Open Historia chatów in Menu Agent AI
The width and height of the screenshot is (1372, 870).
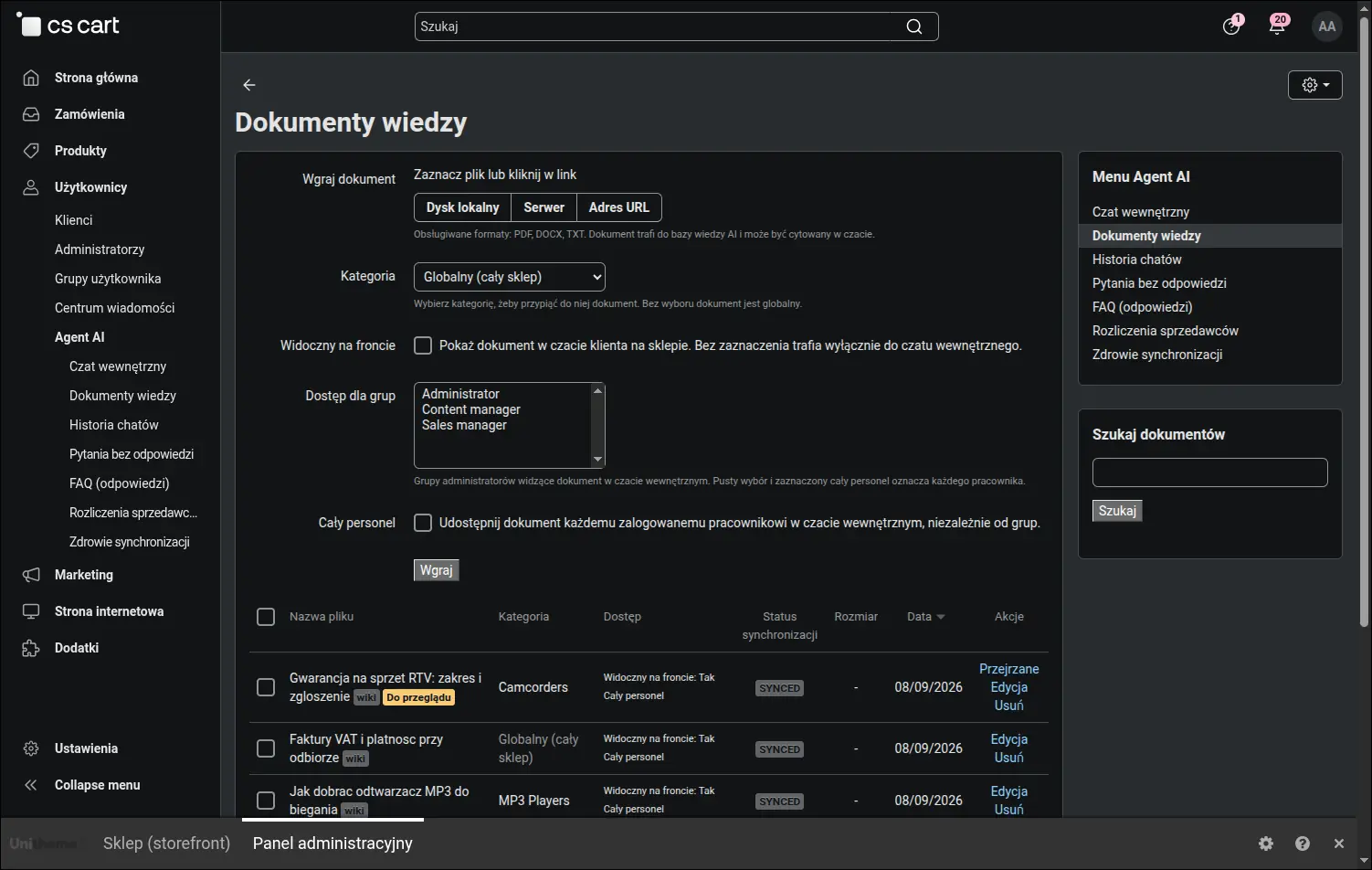pos(1137,260)
